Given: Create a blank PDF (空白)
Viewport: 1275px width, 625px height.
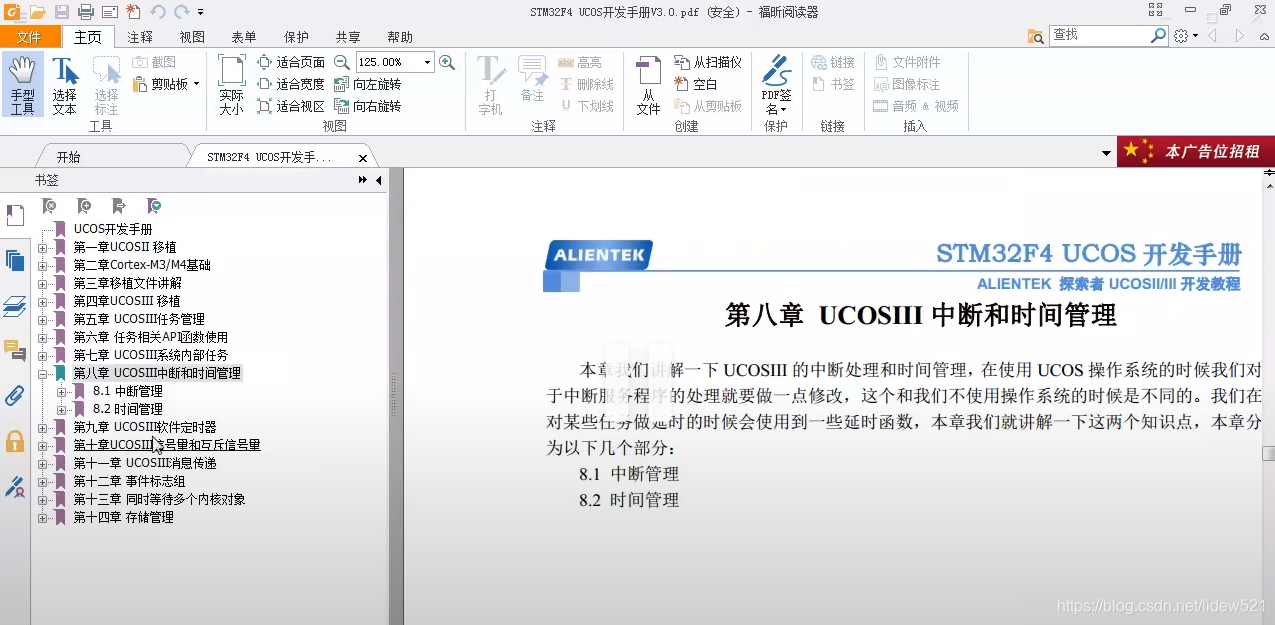Looking at the screenshot, I should (x=696, y=84).
